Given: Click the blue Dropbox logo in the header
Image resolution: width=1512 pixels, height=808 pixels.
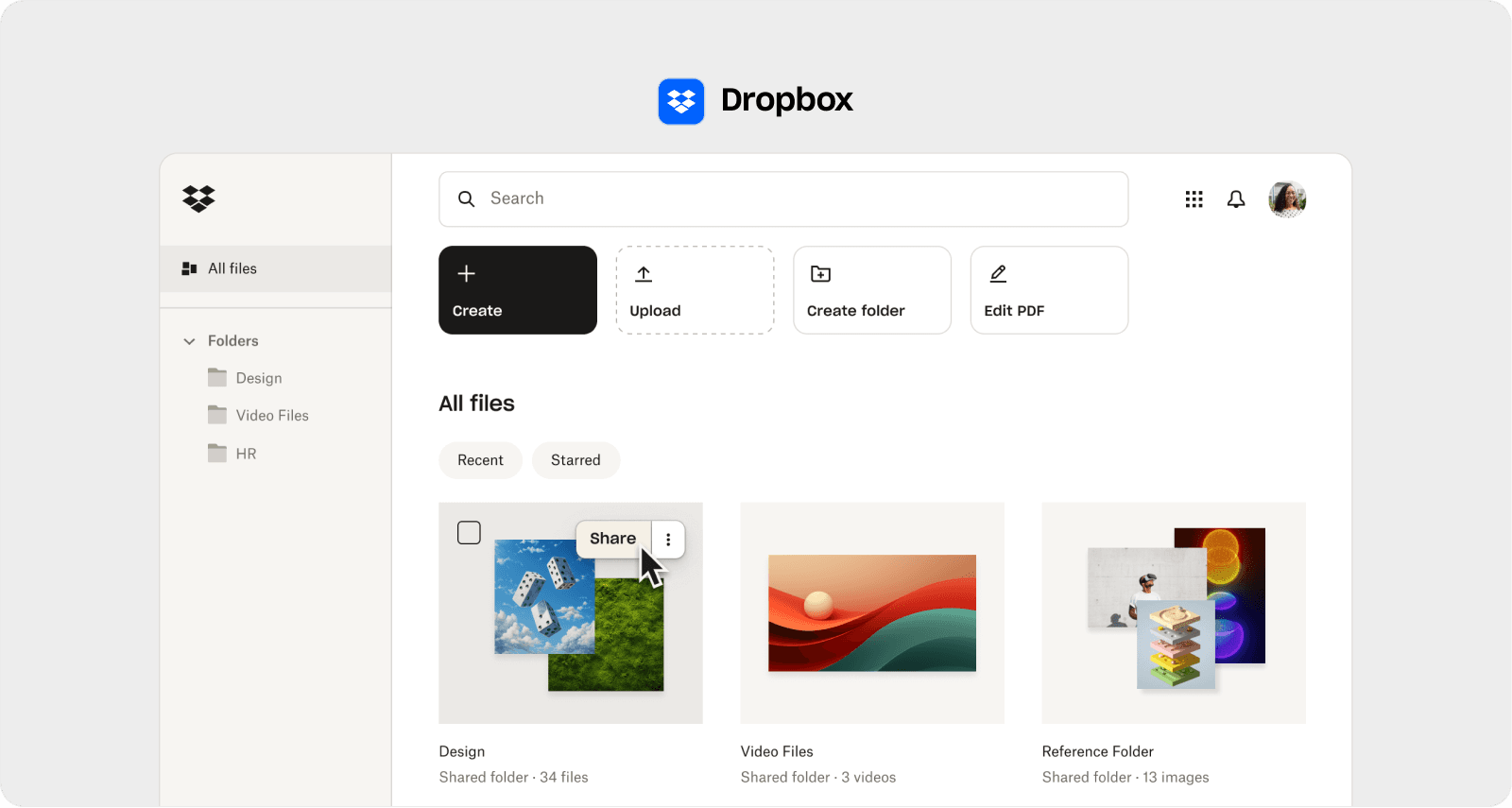Looking at the screenshot, I should pos(681,101).
